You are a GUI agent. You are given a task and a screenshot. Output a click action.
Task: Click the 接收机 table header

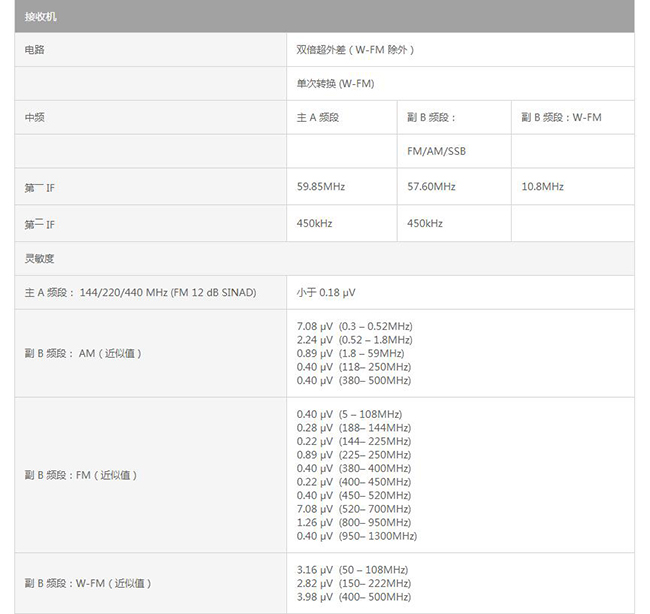[x=325, y=17]
